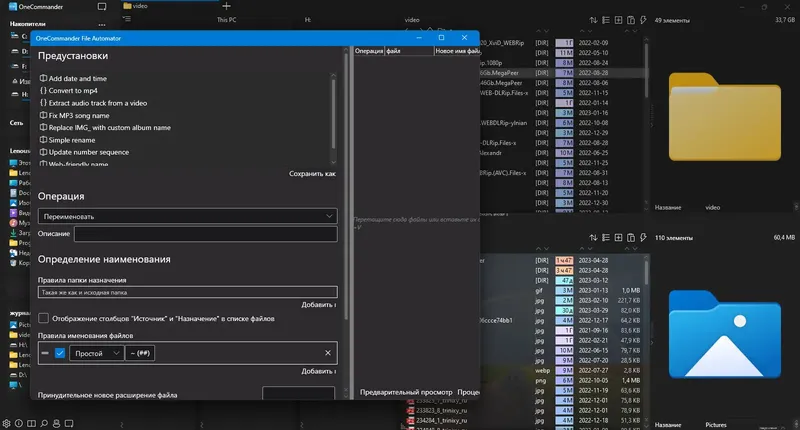Toggle dual-pane layout icon in bottom bar
The image size is (800, 430).
(x=31, y=423)
